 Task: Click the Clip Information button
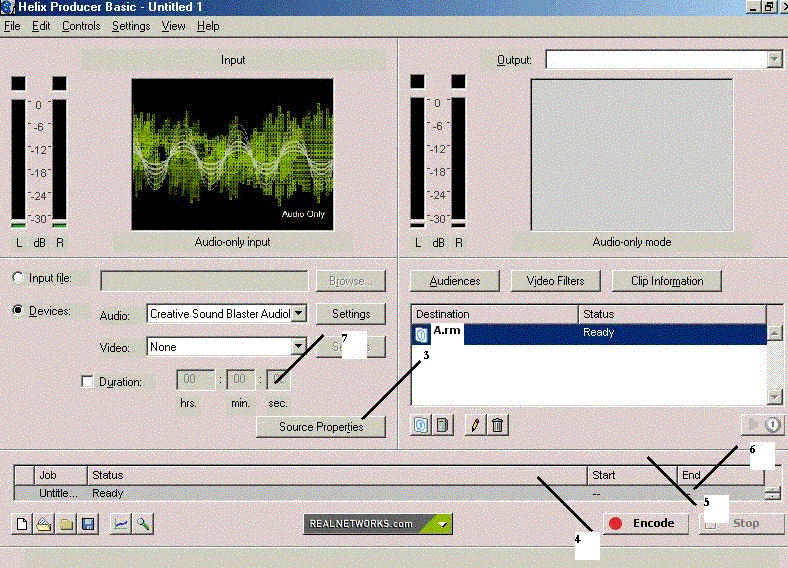tap(667, 281)
